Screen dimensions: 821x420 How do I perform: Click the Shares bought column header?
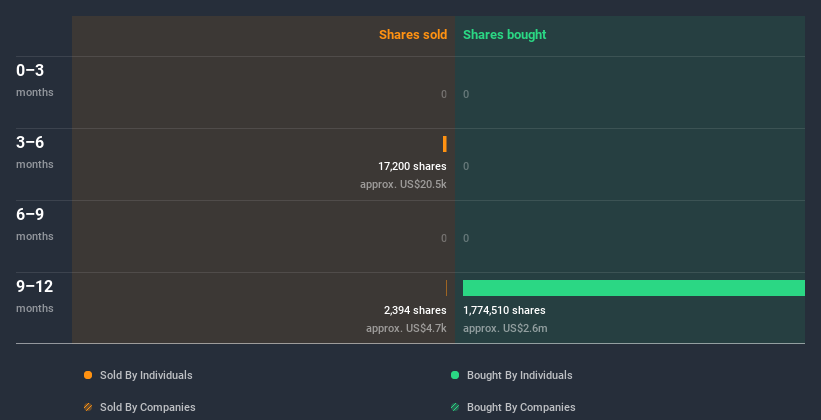click(x=505, y=35)
